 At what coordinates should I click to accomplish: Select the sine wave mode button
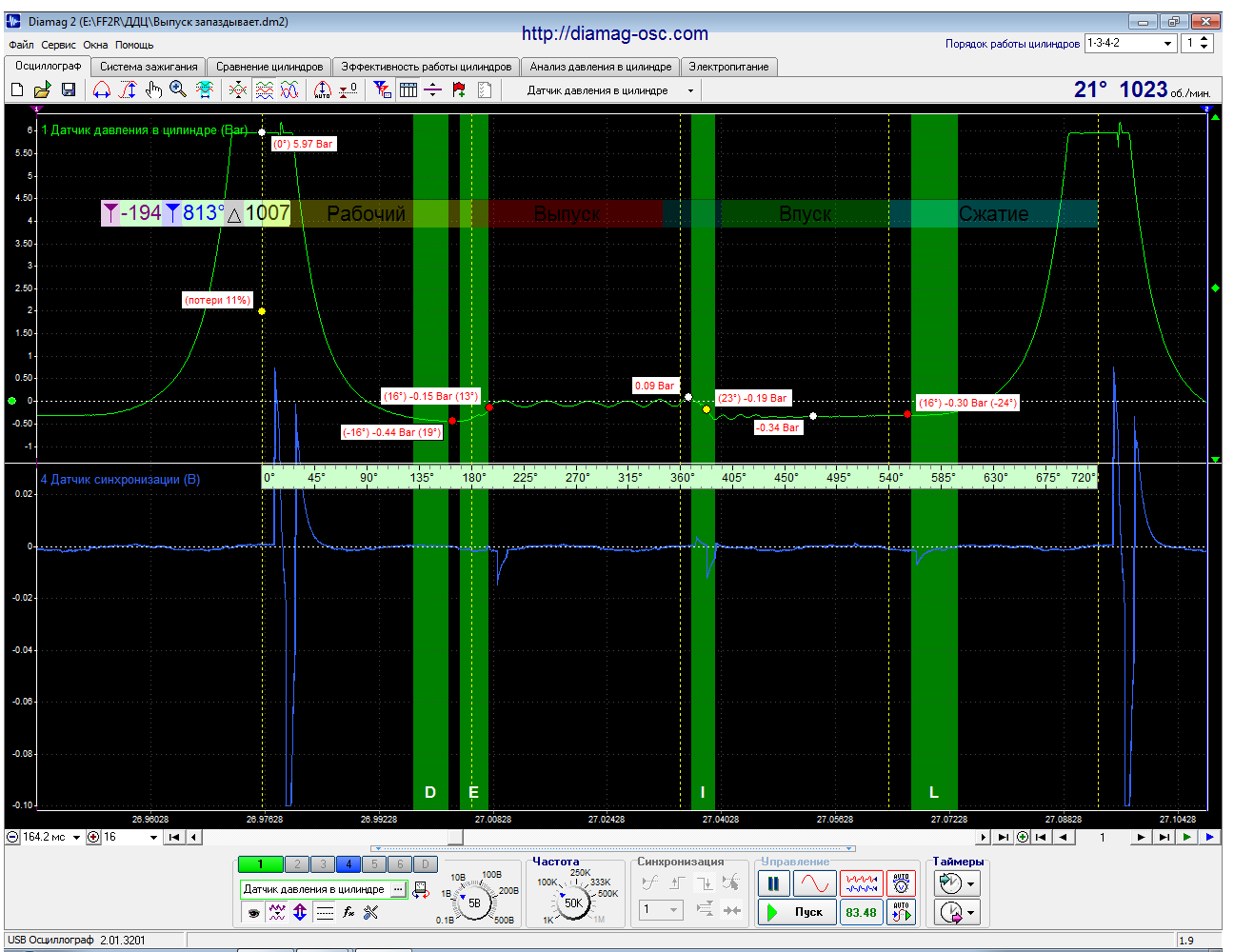click(815, 883)
